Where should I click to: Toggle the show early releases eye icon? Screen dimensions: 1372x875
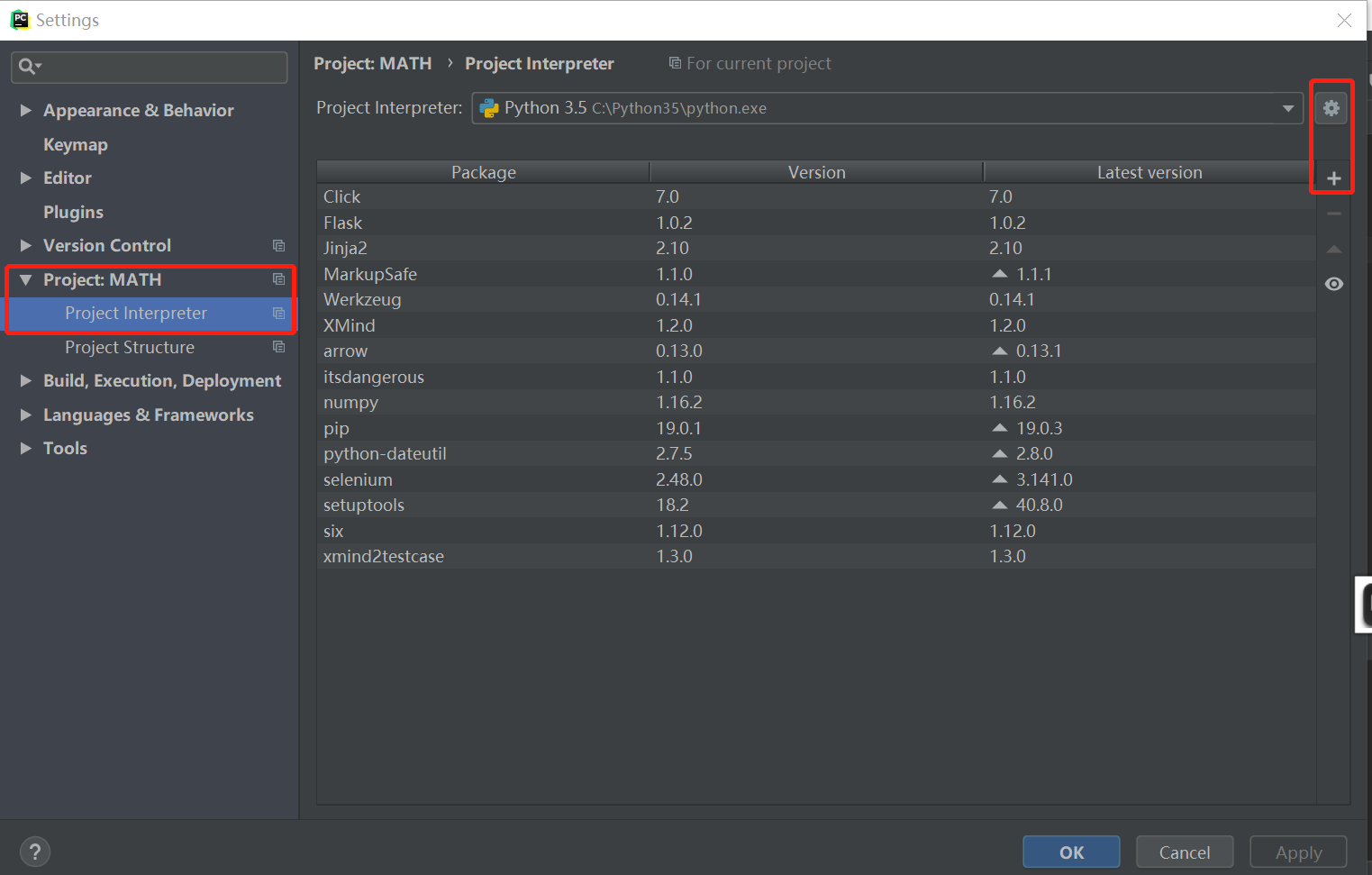tap(1334, 284)
